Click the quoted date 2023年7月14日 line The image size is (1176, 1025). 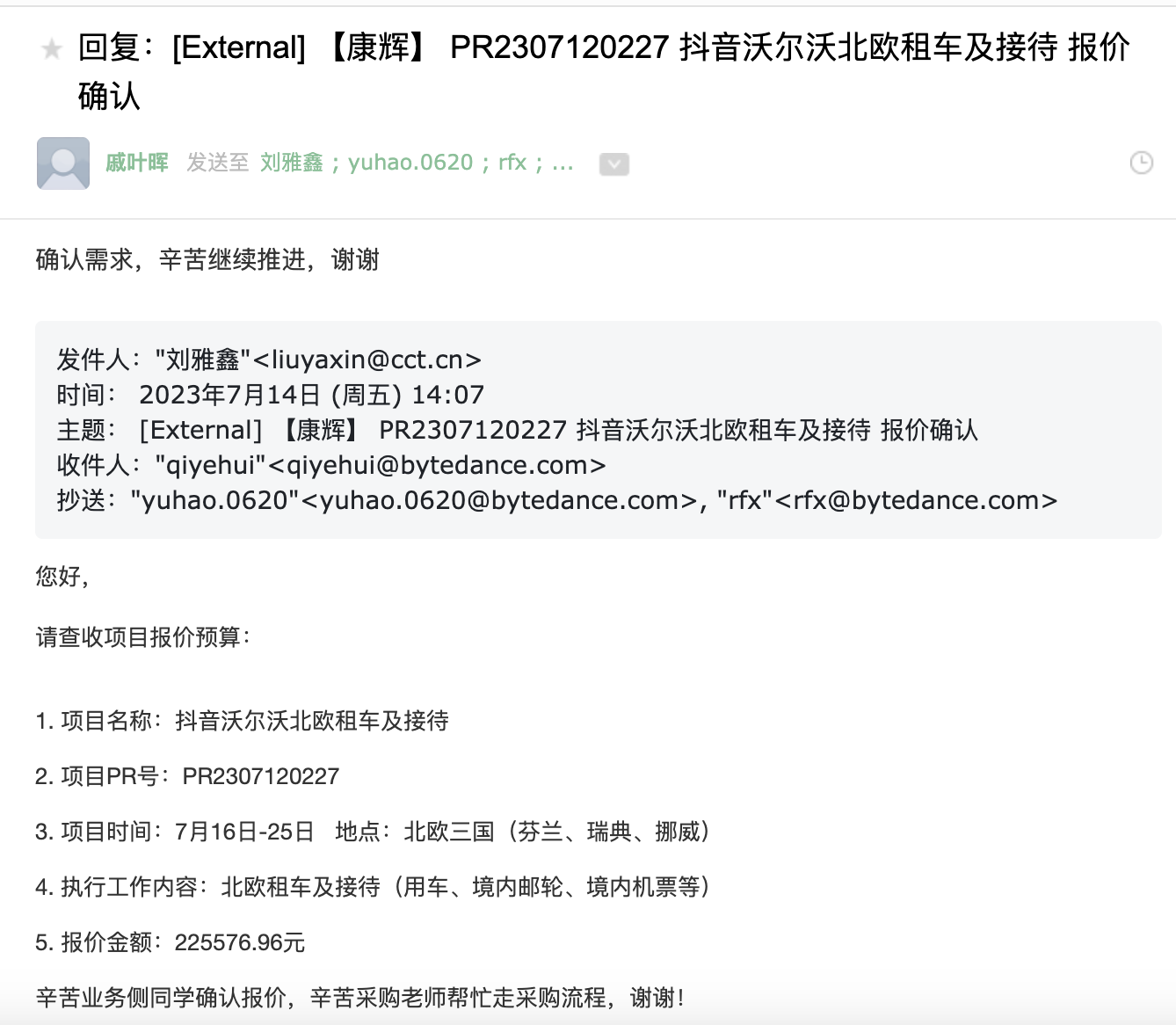pos(311,395)
